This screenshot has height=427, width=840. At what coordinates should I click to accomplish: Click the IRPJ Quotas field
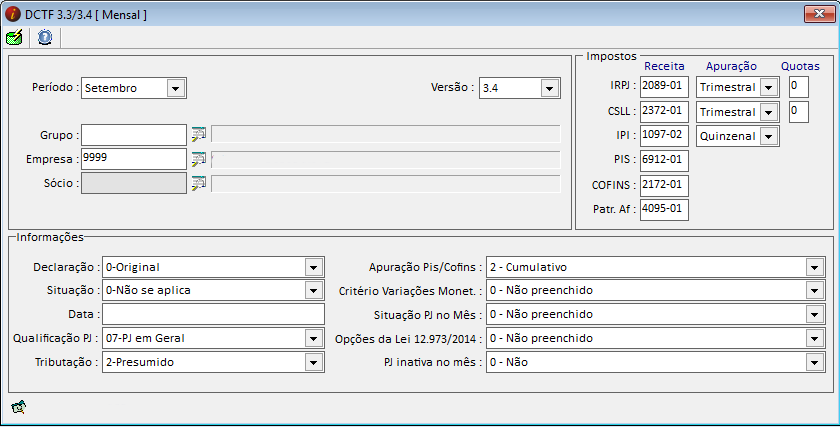coord(799,87)
